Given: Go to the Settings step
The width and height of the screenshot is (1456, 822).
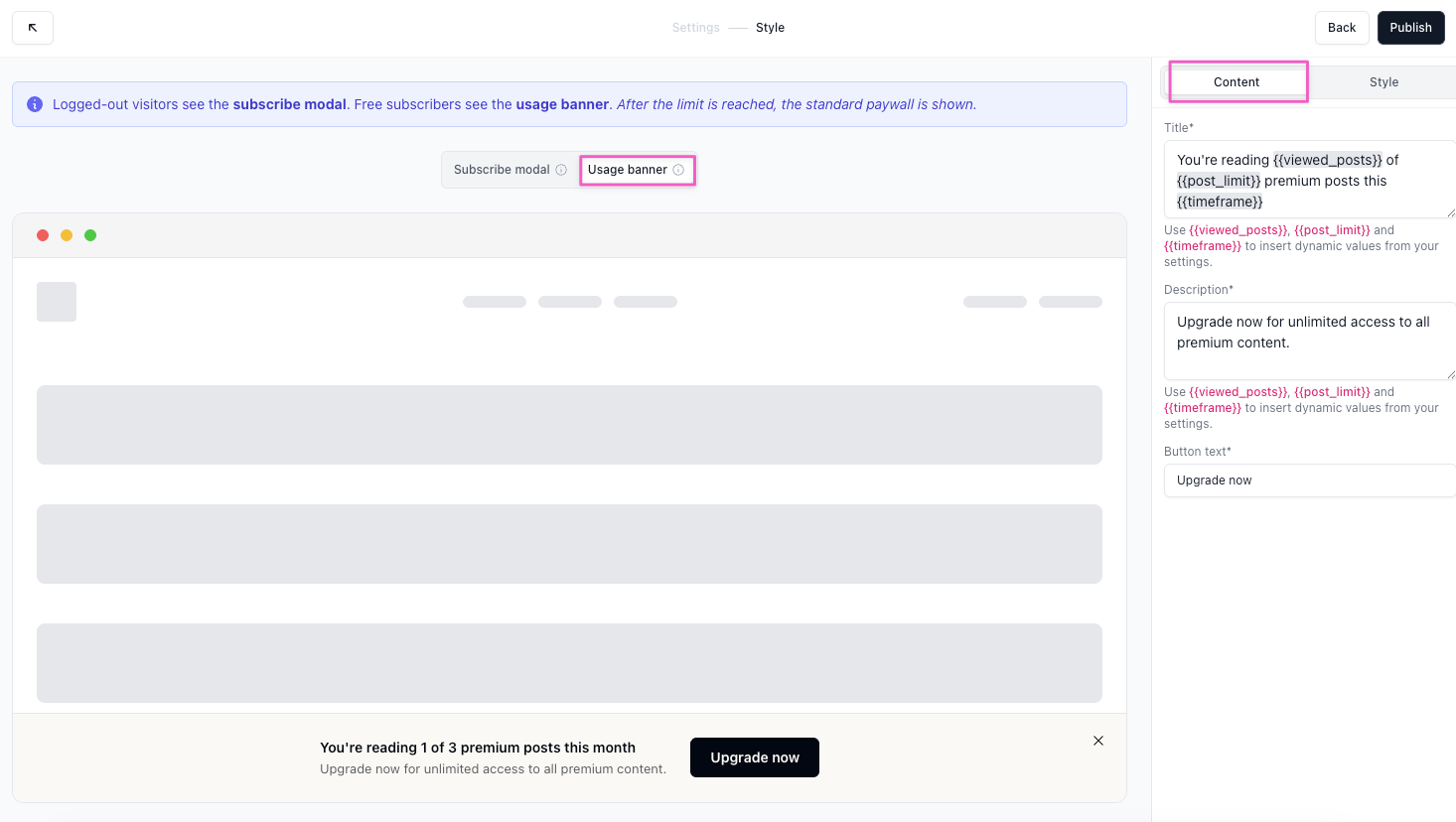Looking at the screenshot, I should click(x=695, y=28).
